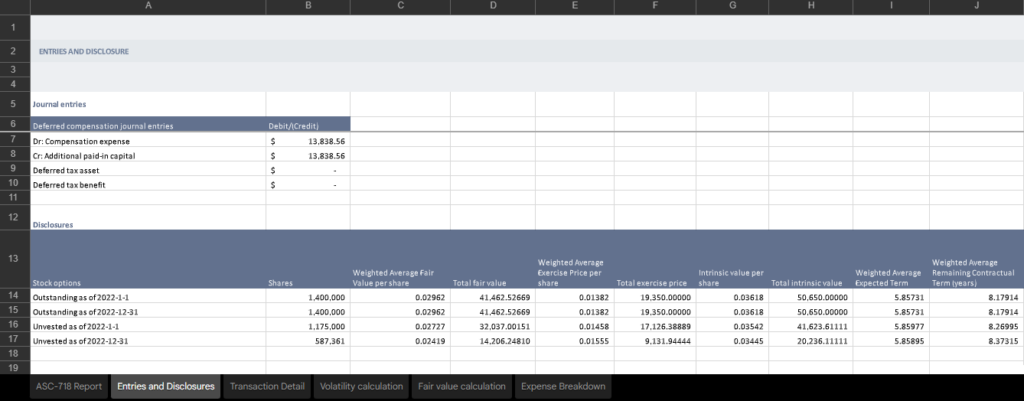Select row 17 header

[x=14, y=340]
